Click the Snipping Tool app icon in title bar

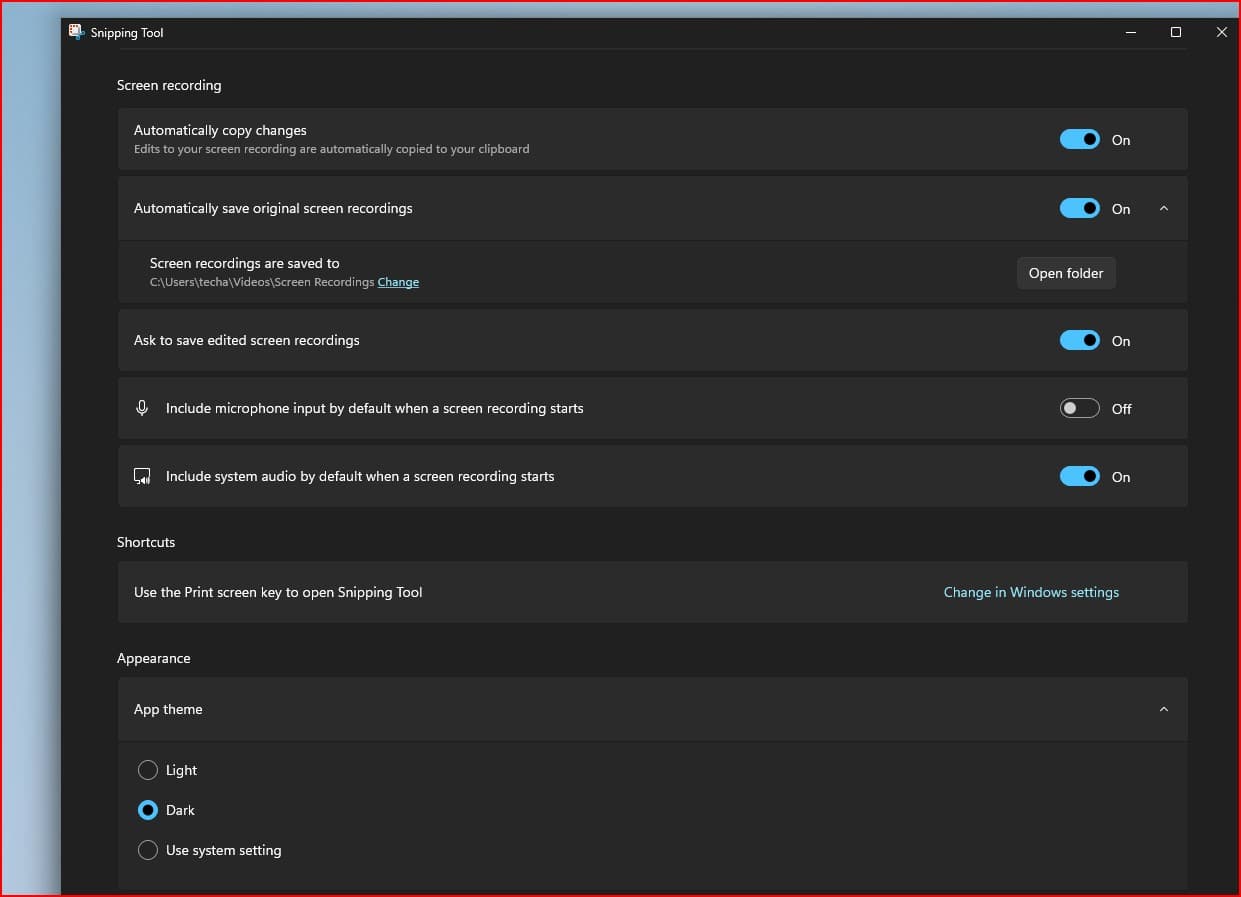76,32
